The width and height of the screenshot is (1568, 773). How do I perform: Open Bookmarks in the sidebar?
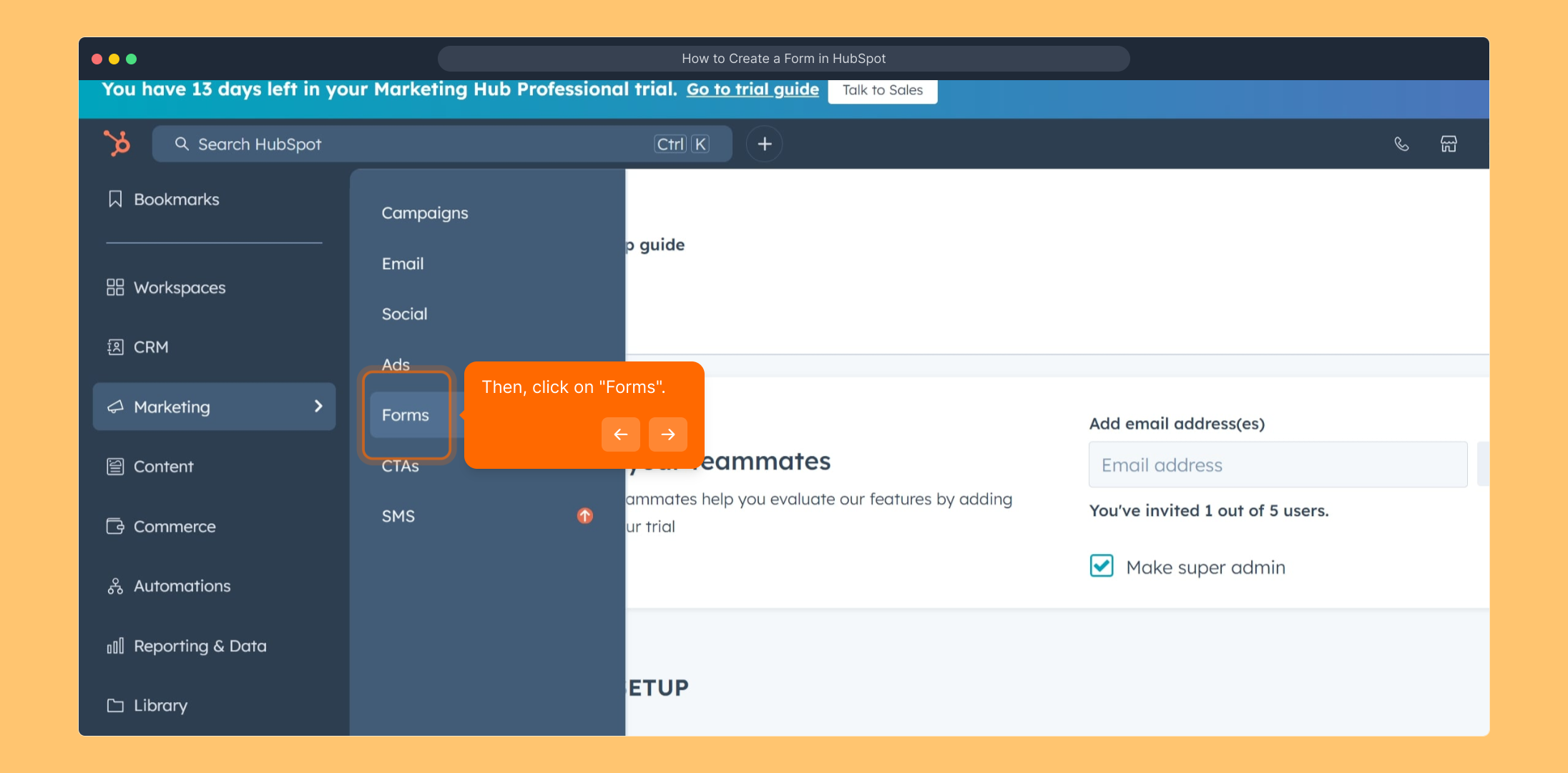click(x=176, y=199)
